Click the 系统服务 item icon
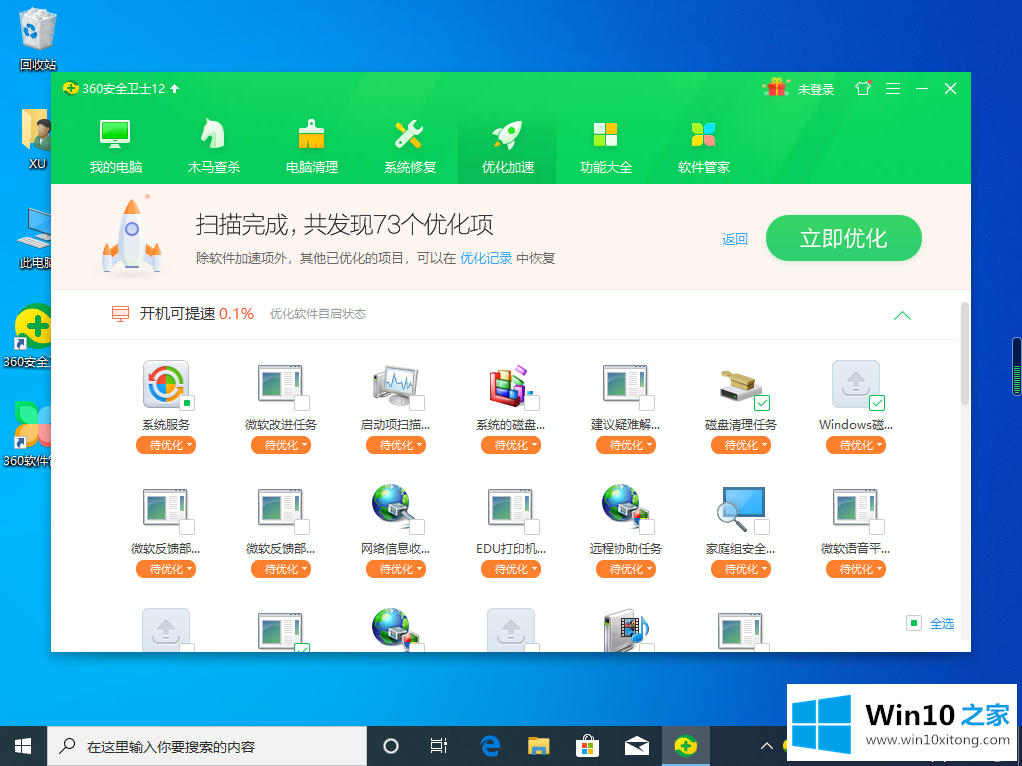The width and height of the screenshot is (1022, 766). [166, 383]
